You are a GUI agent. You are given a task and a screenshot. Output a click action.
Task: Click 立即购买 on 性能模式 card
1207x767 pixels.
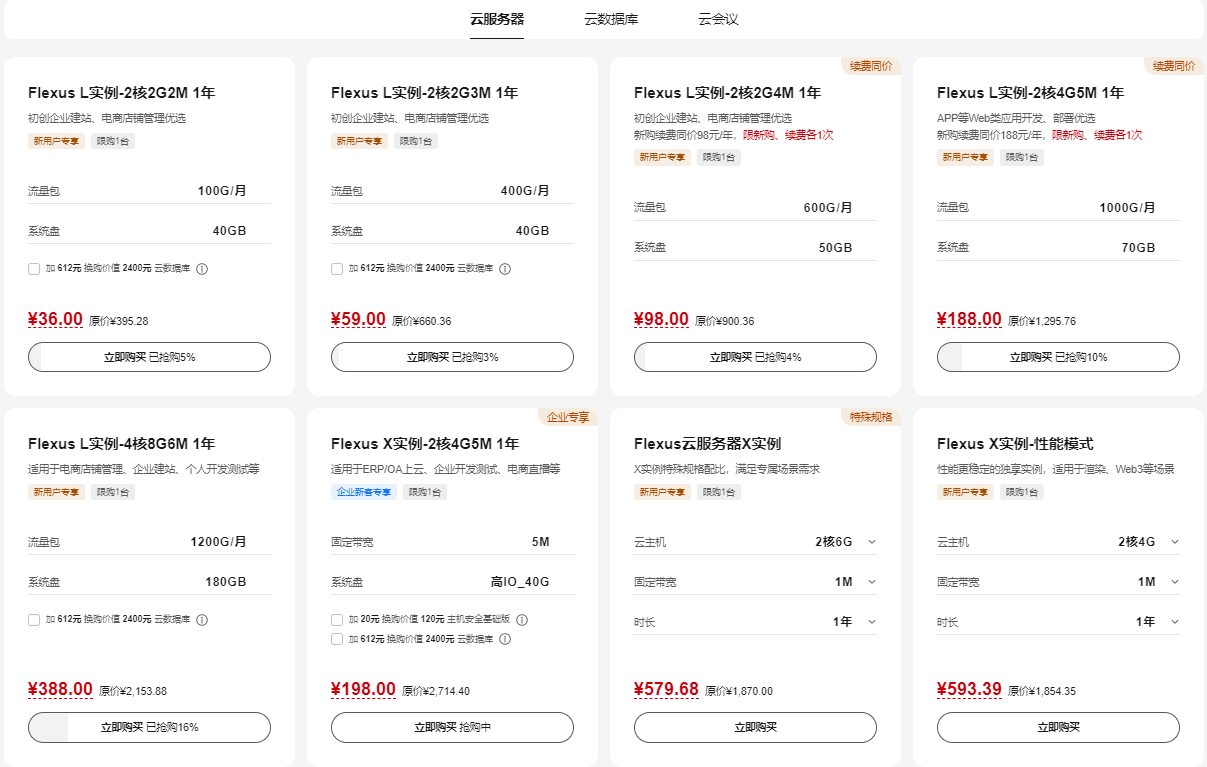coord(1058,727)
